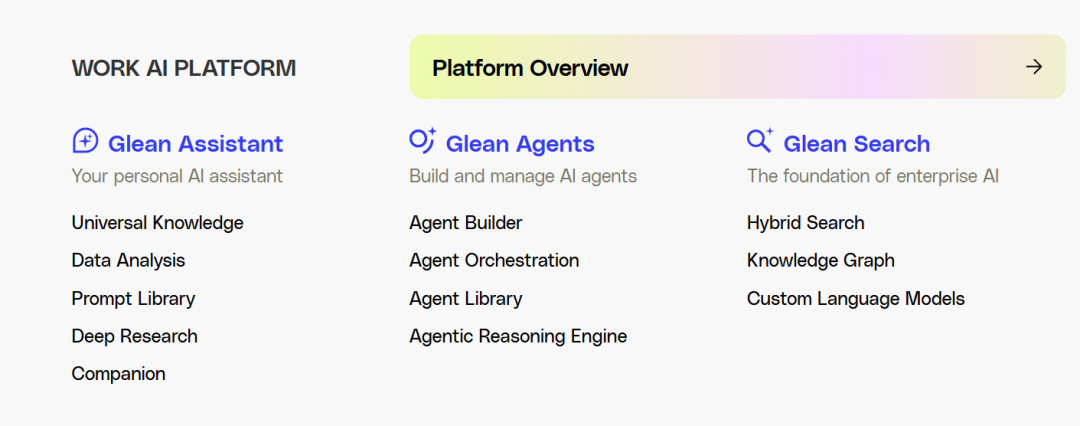The width and height of the screenshot is (1080, 426).
Task: Open Prompt Library
Action: tap(133, 298)
